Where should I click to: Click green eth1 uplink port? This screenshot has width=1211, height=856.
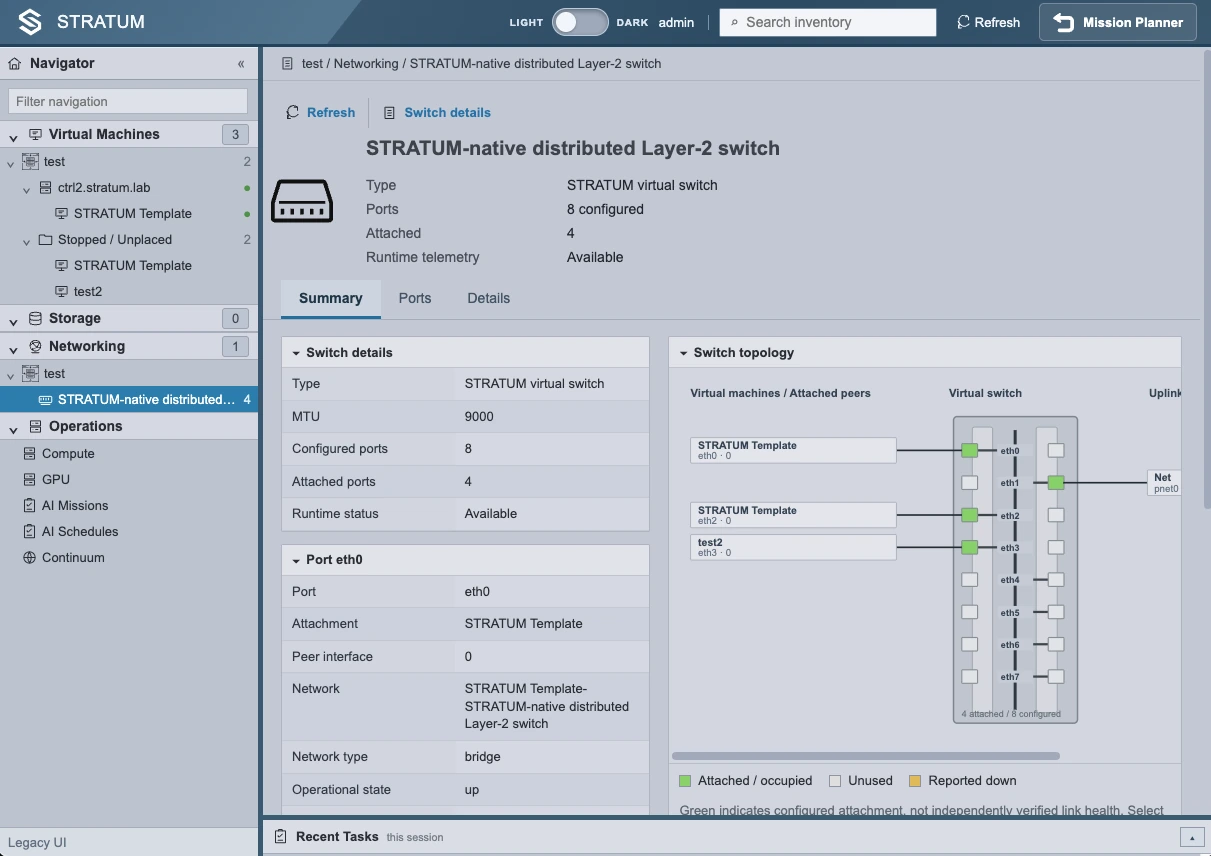point(1056,483)
